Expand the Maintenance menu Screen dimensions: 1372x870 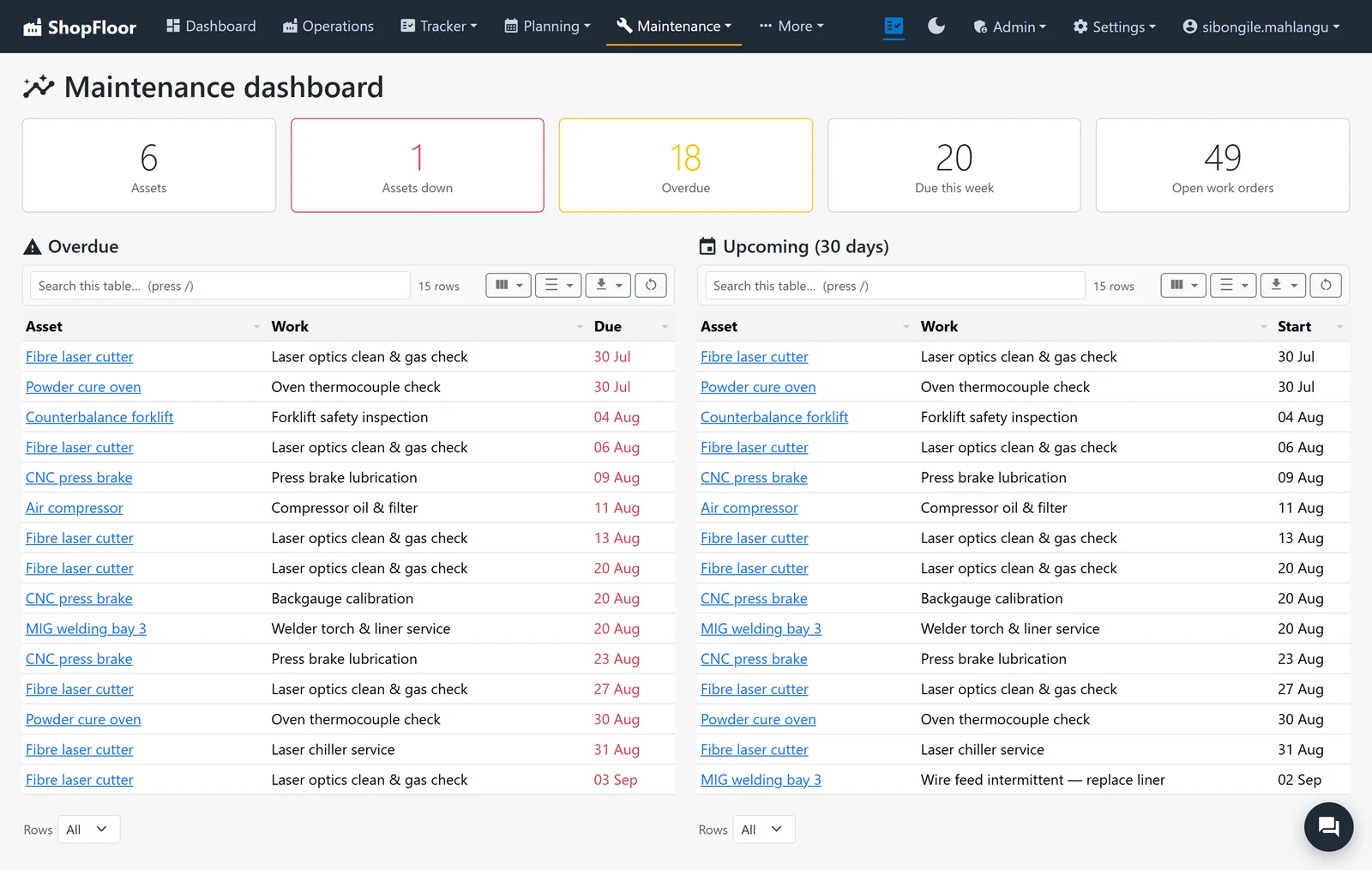[x=674, y=27]
